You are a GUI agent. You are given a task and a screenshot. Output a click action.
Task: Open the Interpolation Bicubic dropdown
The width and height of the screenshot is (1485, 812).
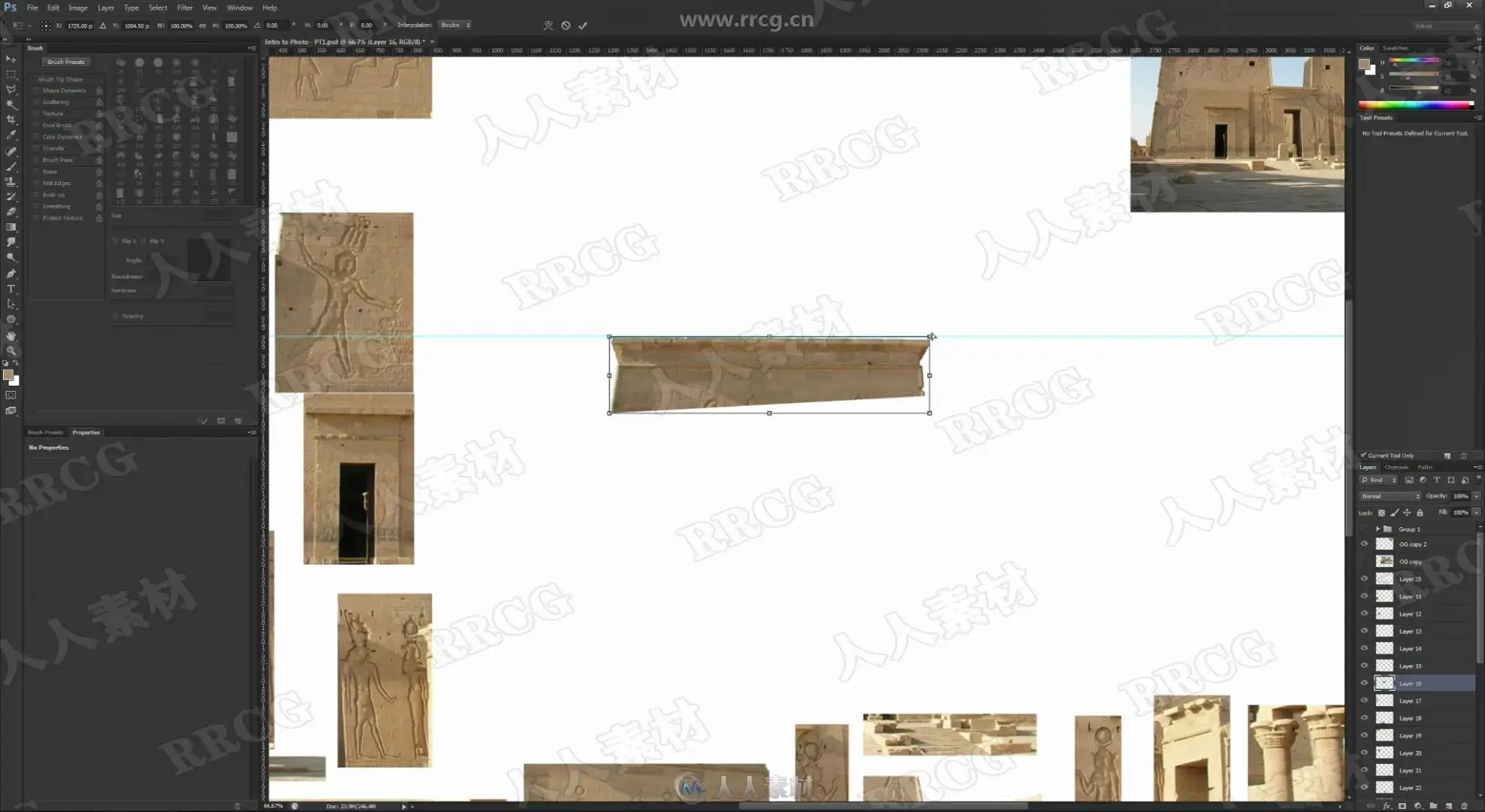455,26
